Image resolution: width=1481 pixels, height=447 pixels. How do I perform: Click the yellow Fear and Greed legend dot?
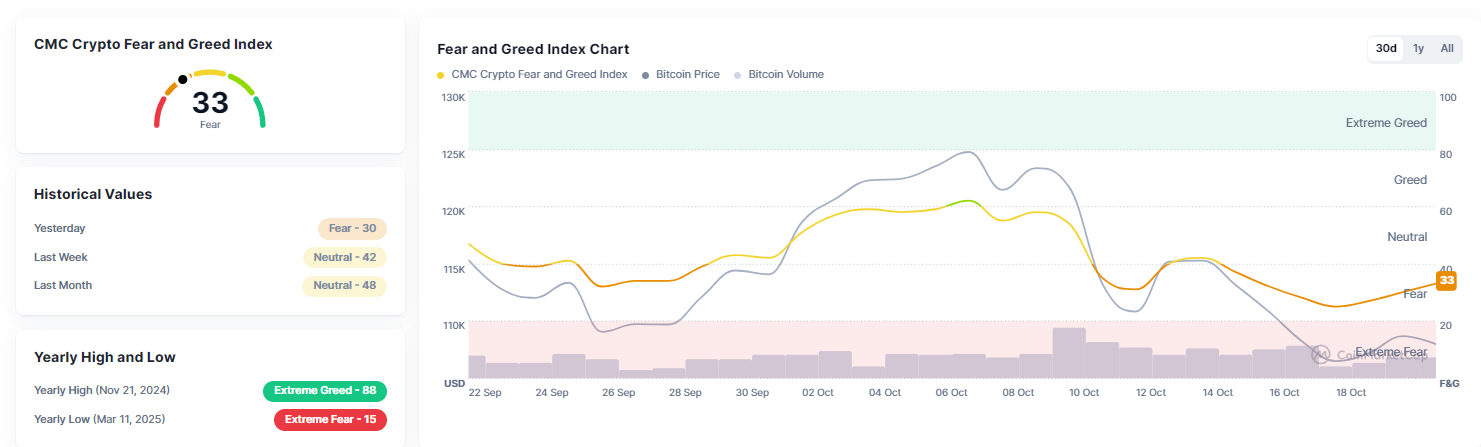point(442,75)
